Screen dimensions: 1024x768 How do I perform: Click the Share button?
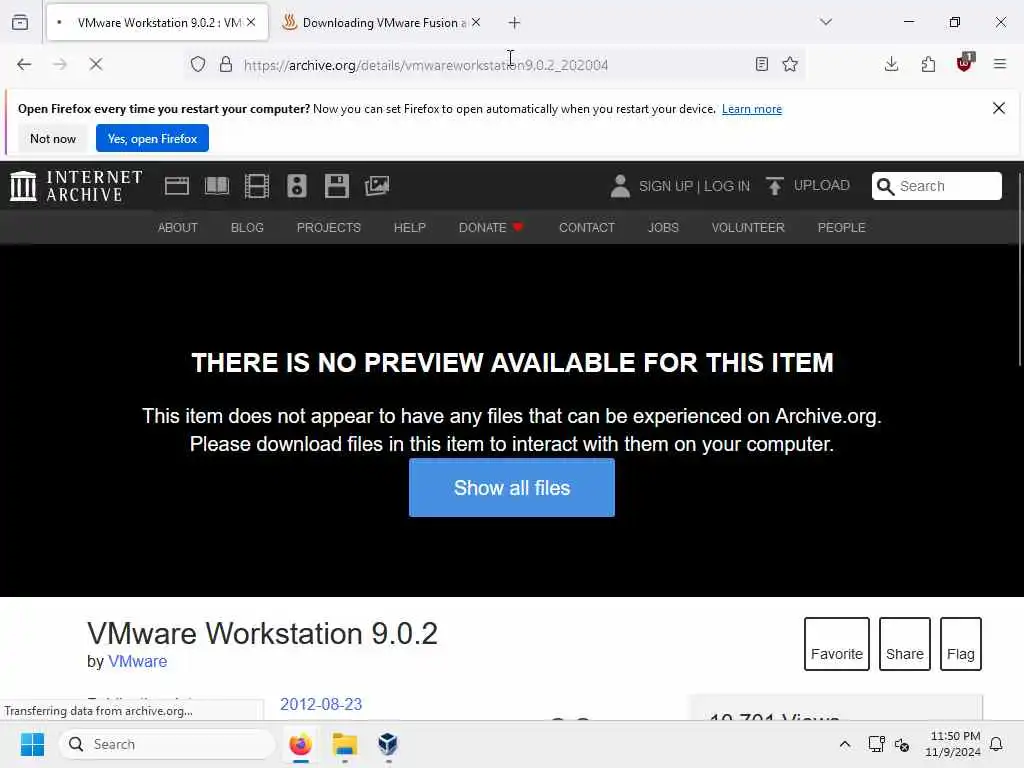coord(904,644)
